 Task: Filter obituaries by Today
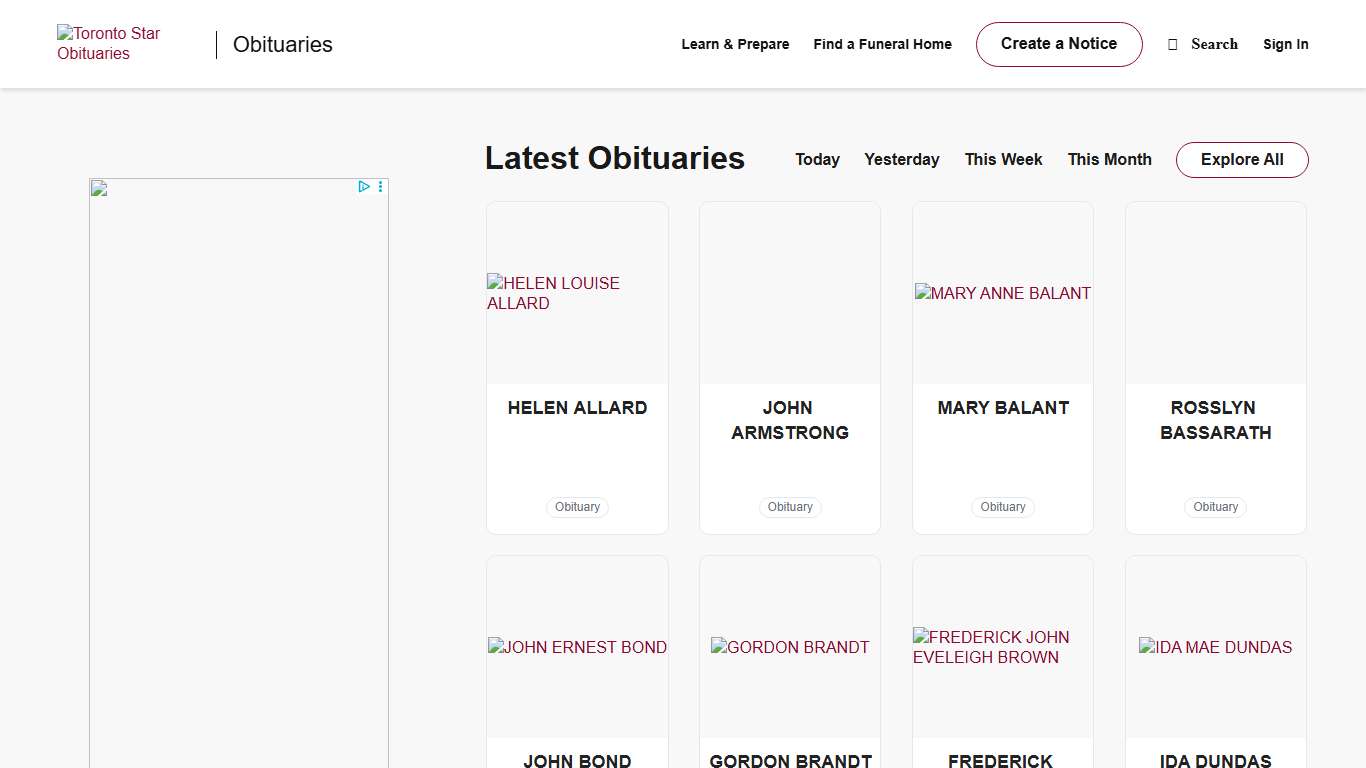coord(817,160)
